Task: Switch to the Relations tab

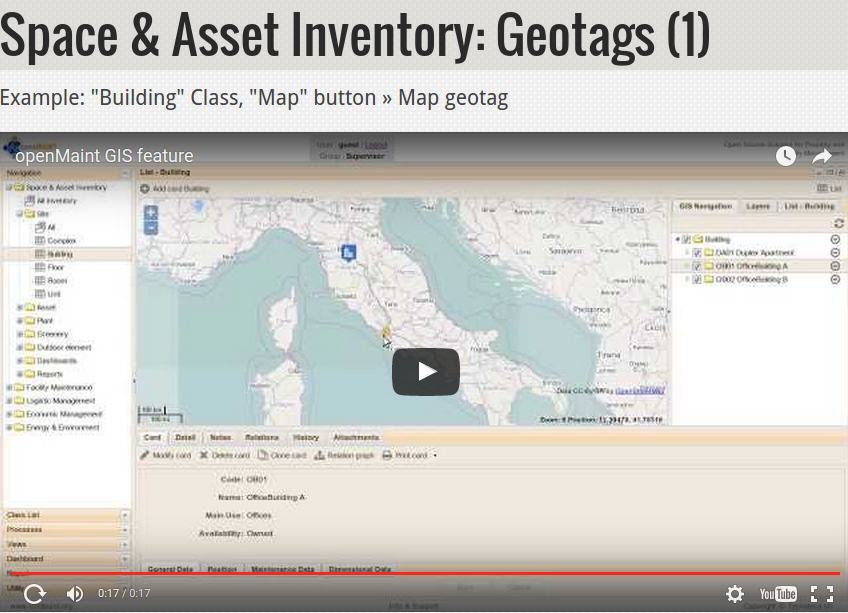Action: (262, 437)
